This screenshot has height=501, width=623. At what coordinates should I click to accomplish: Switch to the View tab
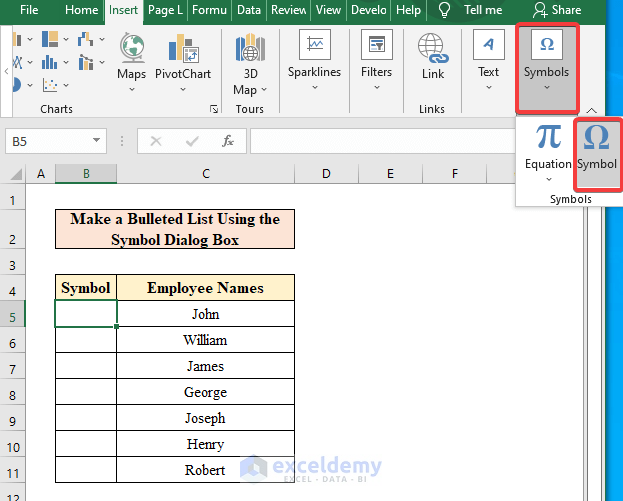pyautogui.click(x=328, y=10)
